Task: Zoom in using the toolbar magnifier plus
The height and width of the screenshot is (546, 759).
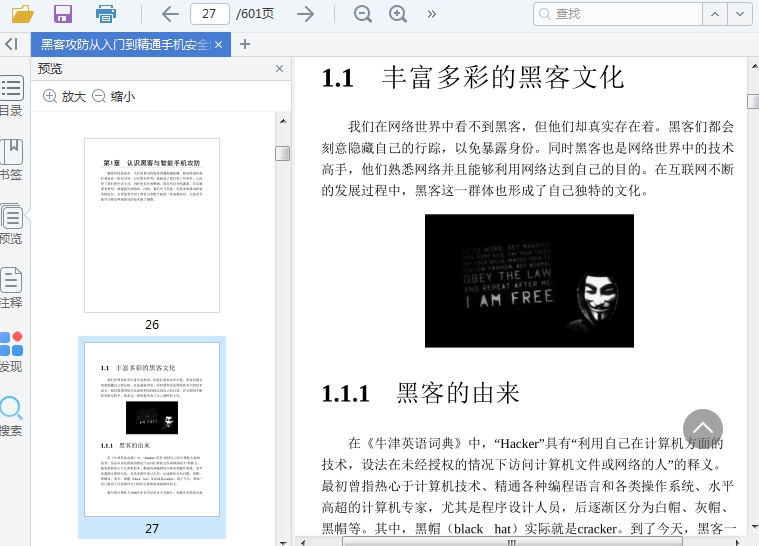Action: click(x=398, y=14)
